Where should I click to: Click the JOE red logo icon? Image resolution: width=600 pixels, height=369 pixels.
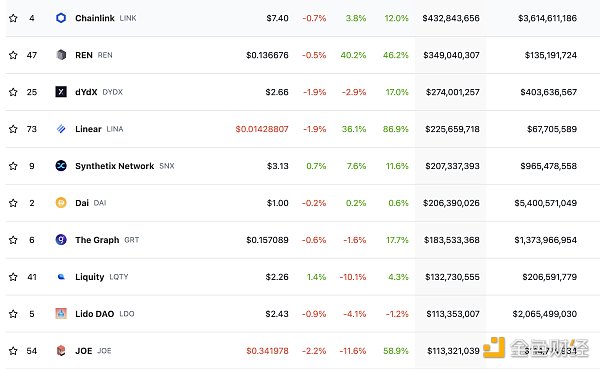point(61,351)
